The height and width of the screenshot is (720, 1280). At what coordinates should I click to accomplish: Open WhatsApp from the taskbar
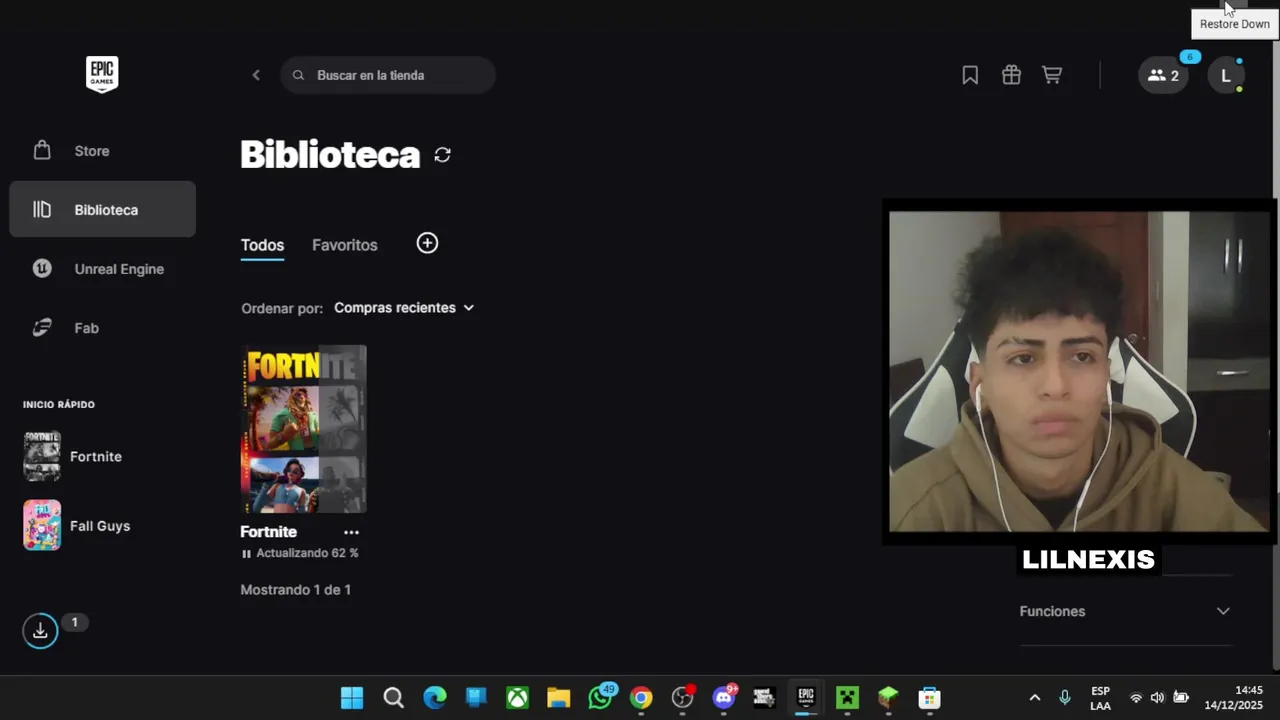[x=600, y=698]
